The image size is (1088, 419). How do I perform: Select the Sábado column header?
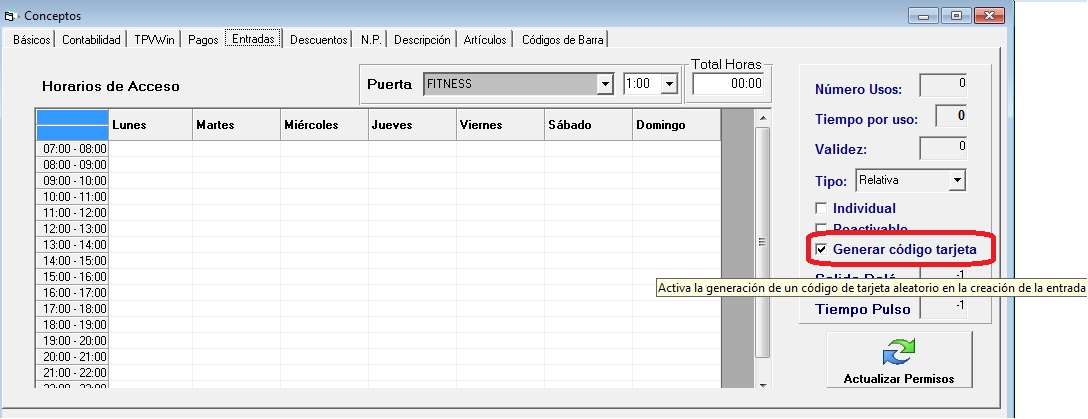coord(588,125)
